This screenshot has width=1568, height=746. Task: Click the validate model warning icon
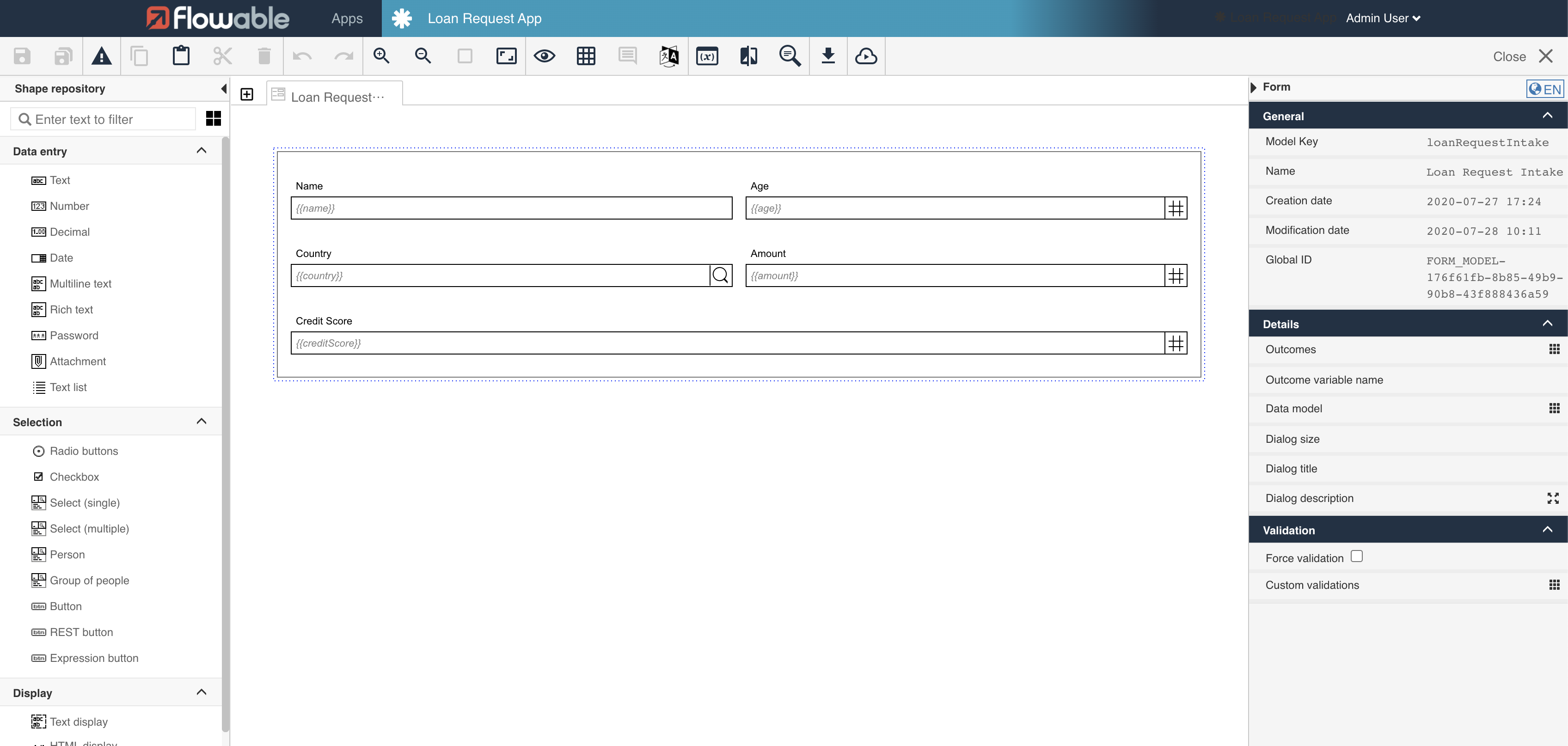102,55
